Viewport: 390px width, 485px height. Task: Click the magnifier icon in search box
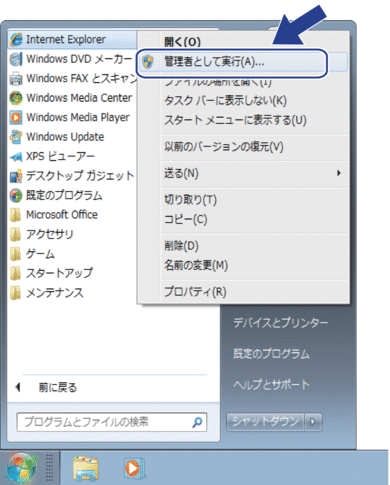(197, 422)
